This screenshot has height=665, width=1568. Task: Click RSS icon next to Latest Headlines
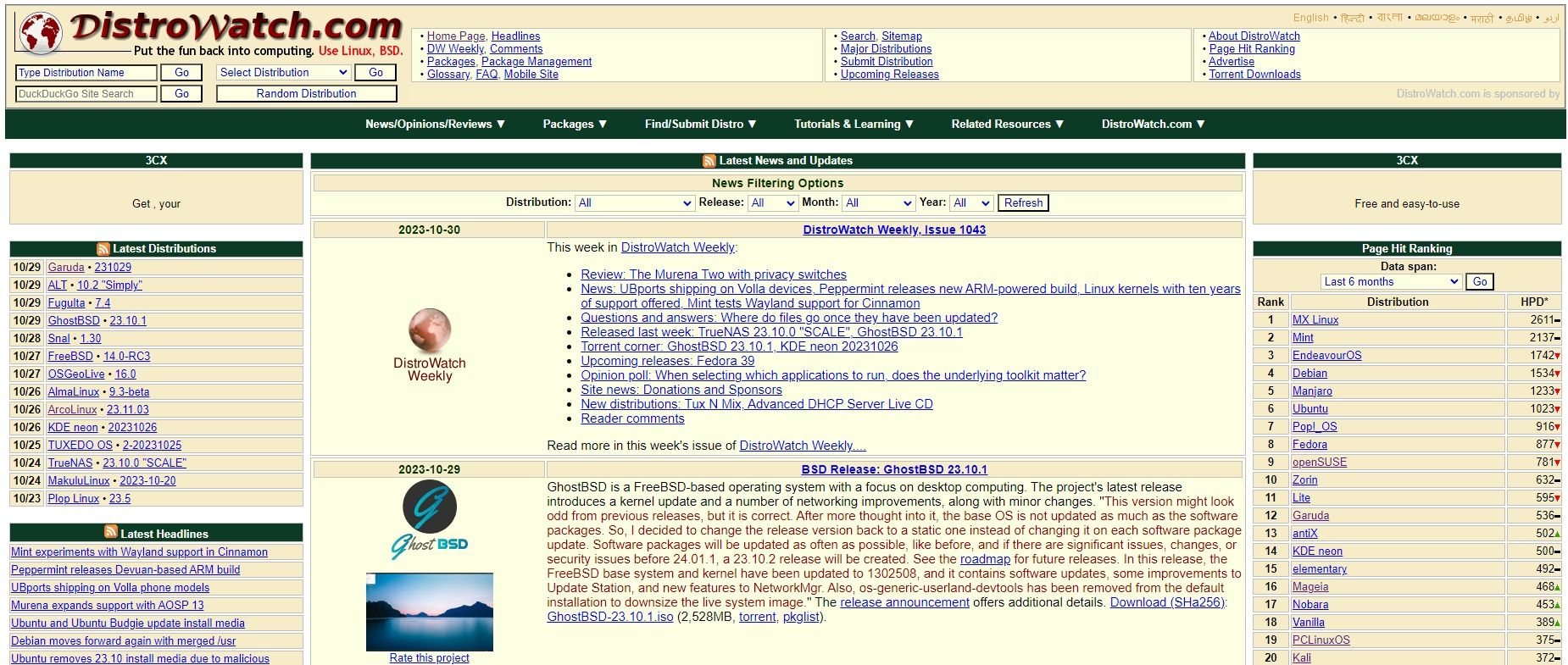(111, 532)
